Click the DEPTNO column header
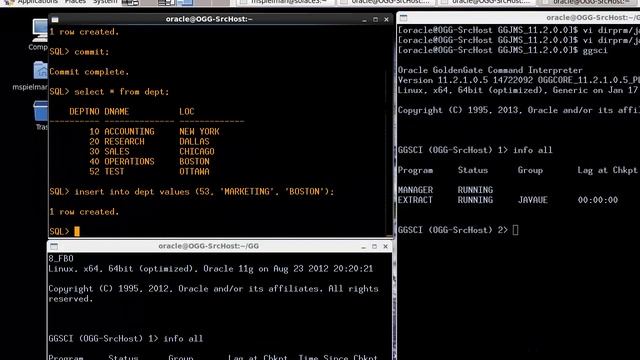640x360 pixels. (84, 111)
